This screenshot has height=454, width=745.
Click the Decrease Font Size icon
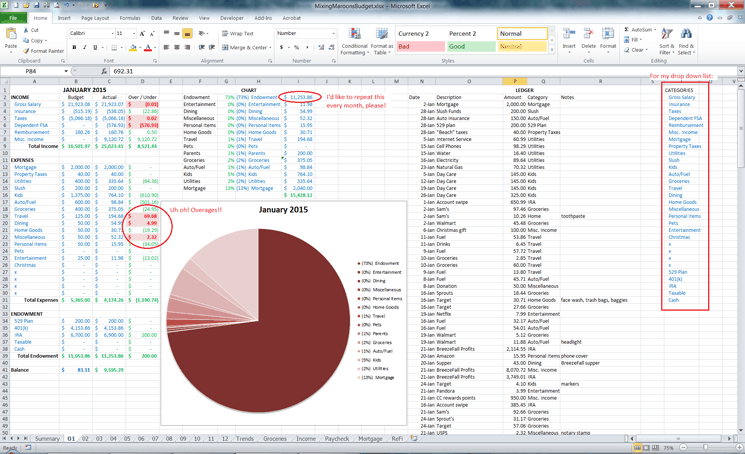[152, 33]
